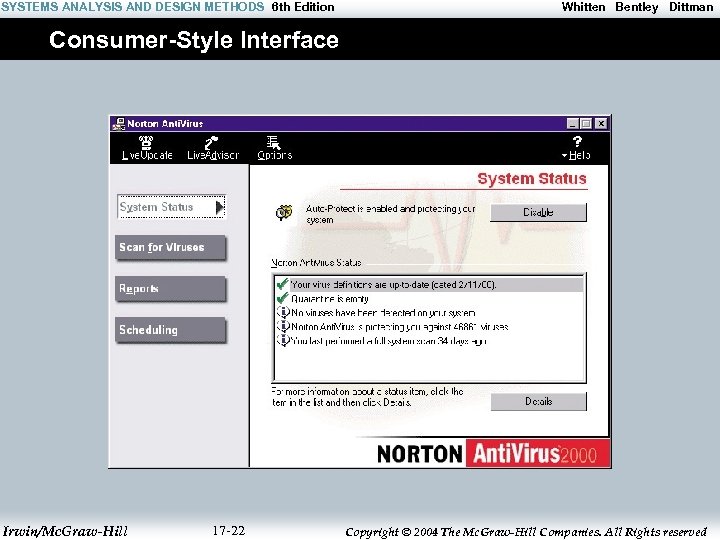Minimize the Norton AntiVirus window
Screen dimensions: 720x540
(572, 124)
